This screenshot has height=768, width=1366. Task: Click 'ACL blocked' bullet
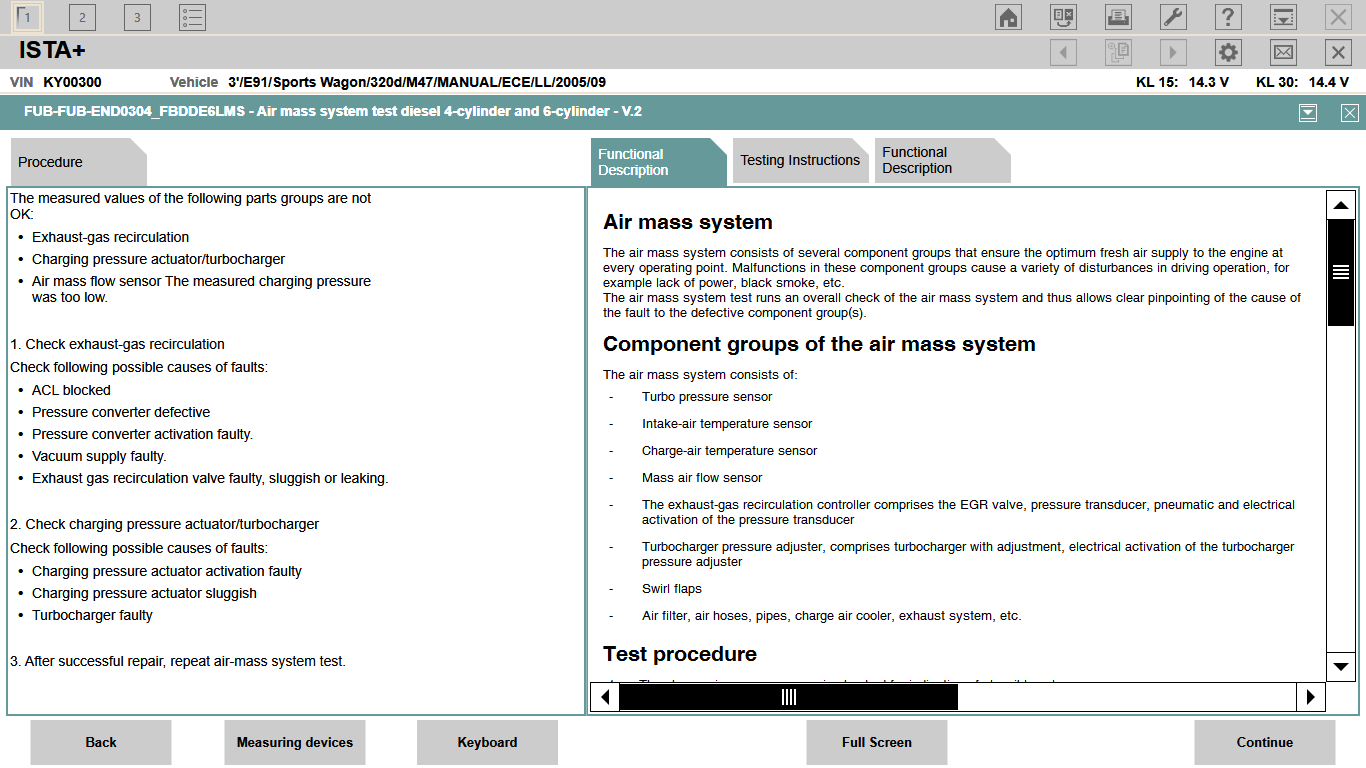(x=71, y=390)
